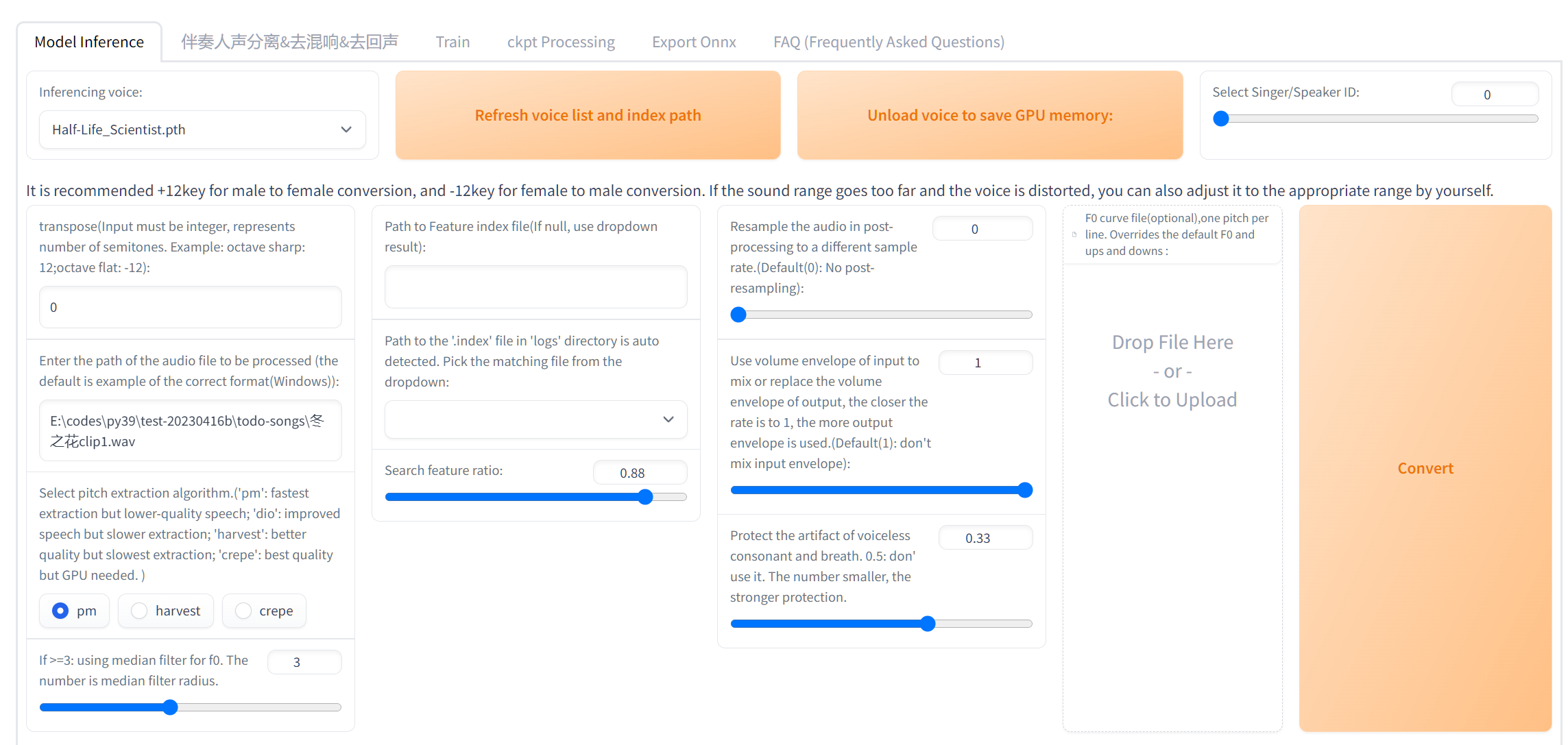Click the transpose semitones input field
This screenshot has width=1568, height=745.
tap(190, 307)
